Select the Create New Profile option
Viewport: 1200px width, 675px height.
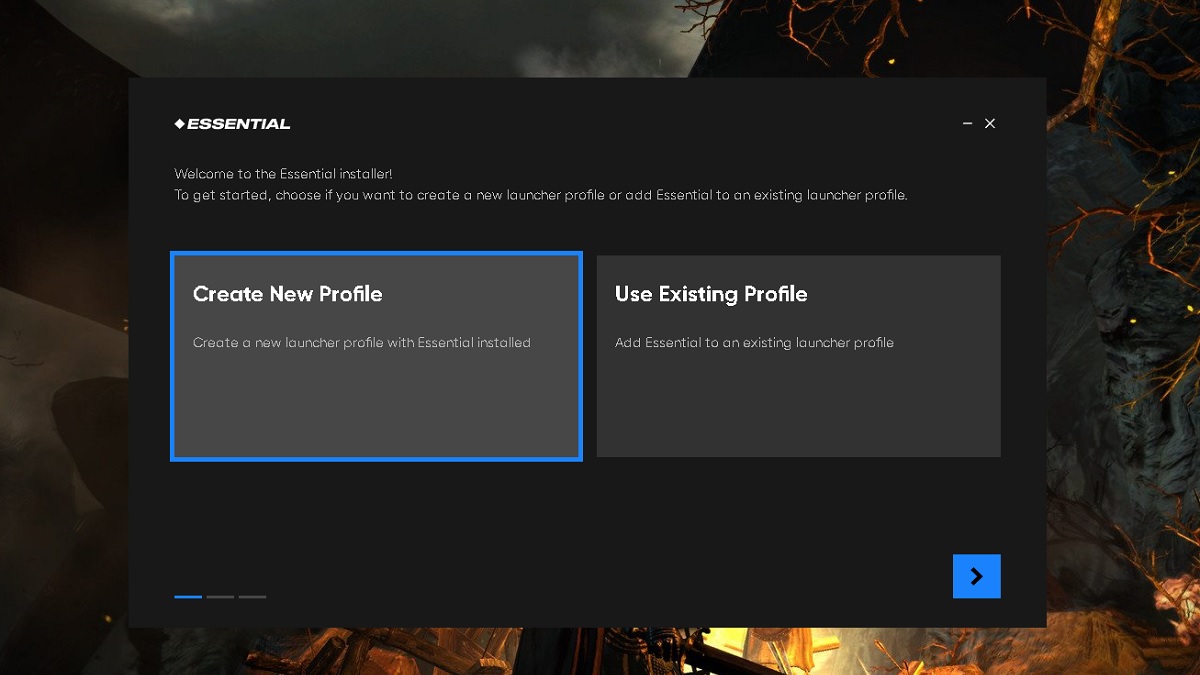click(376, 356)
